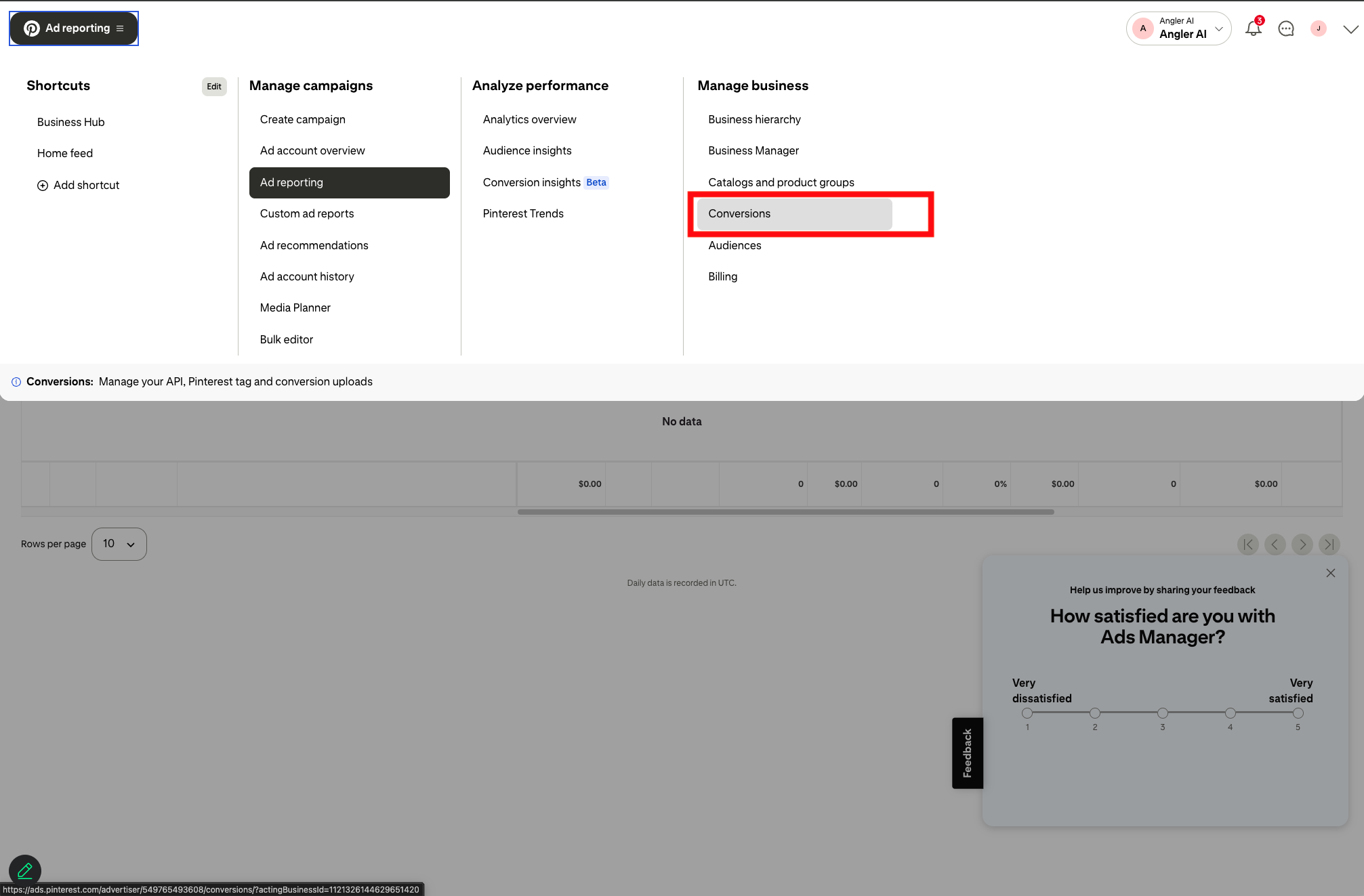Click the notifications bell icon

1253,28
